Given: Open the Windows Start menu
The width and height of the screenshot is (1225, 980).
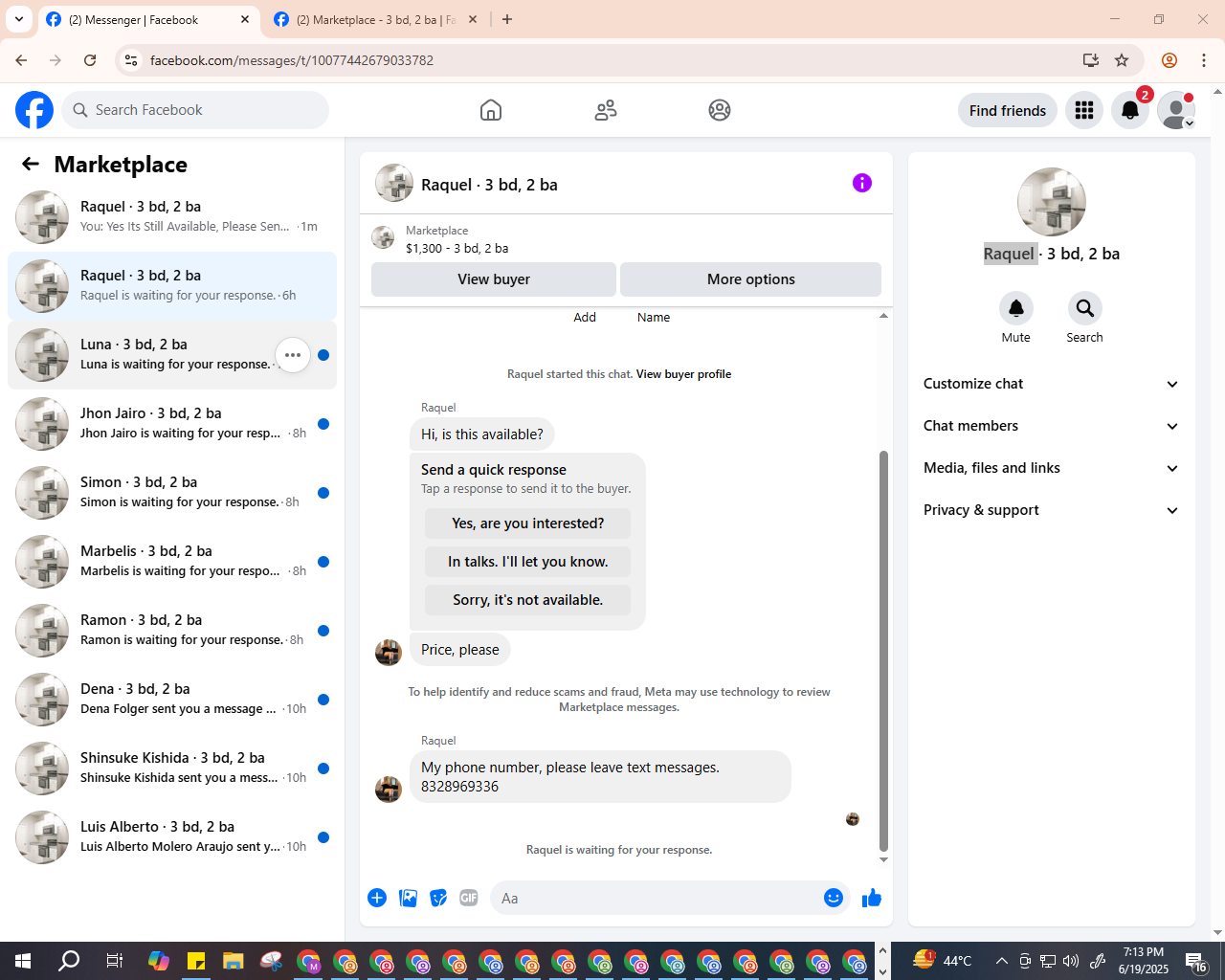Looking at the screenshot, I should pyautogui.click(x=23, y=961).
